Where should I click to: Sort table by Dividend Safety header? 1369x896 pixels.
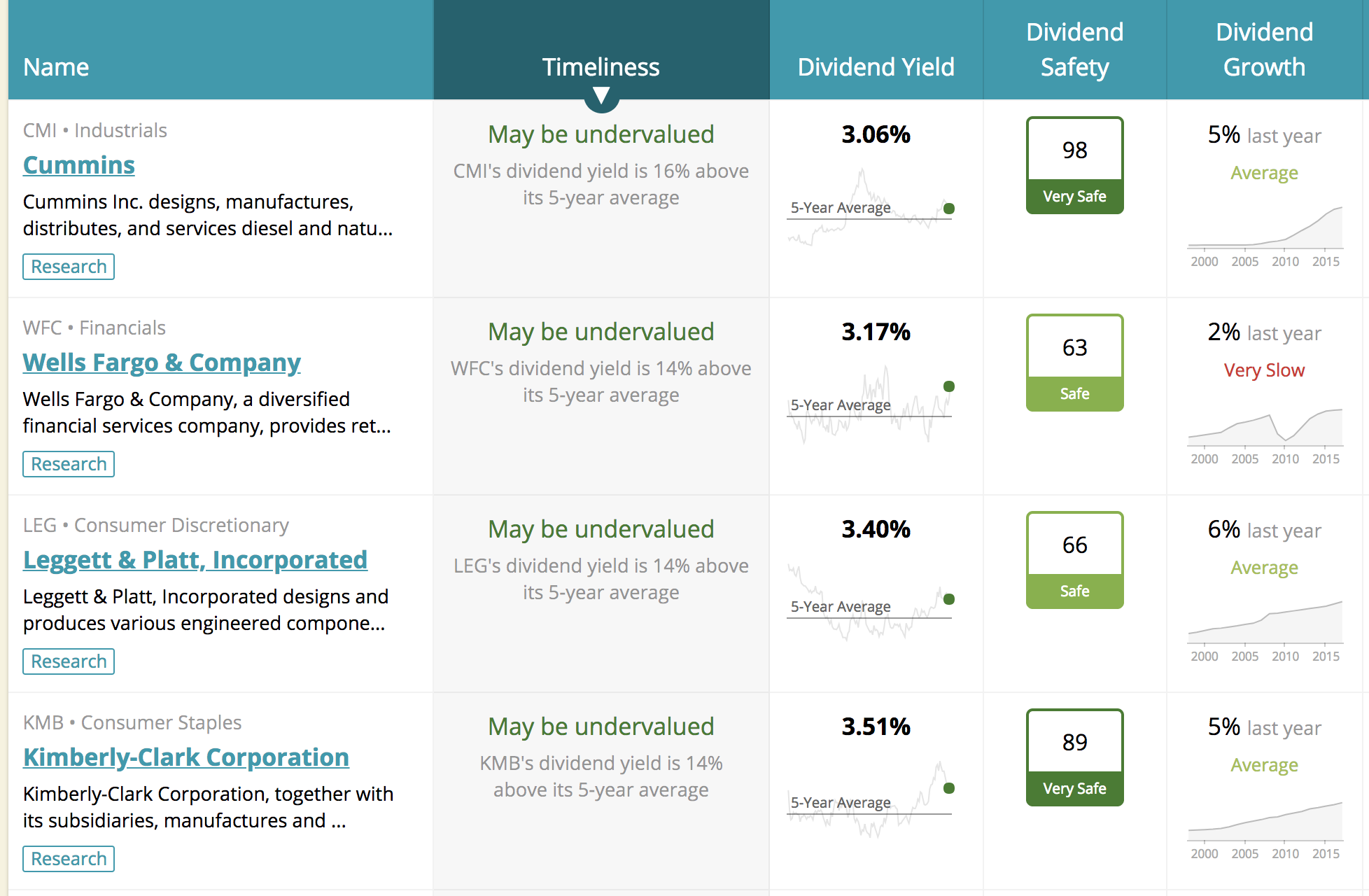[x=1074, y=50]
